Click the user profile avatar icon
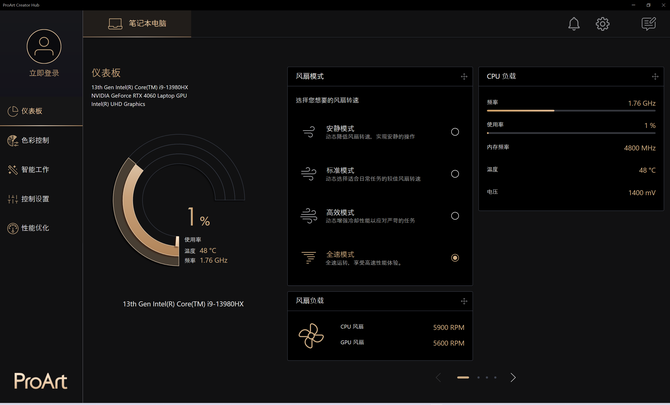 coord(44,47)
